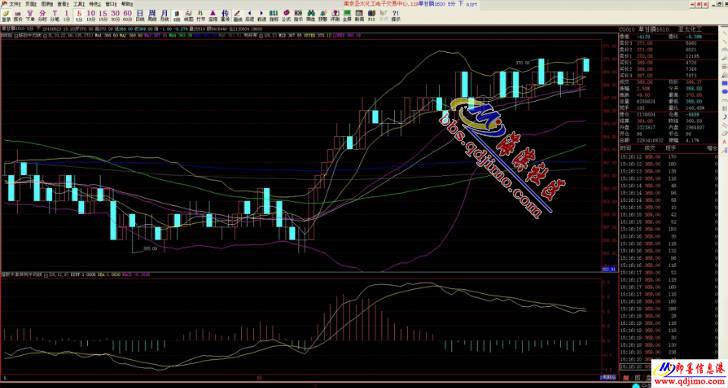The width and height of the screenshot is (728, 388).
Task: Expand the MACD sub-chart indicator parameter box
Action: [x=46, y=275]
